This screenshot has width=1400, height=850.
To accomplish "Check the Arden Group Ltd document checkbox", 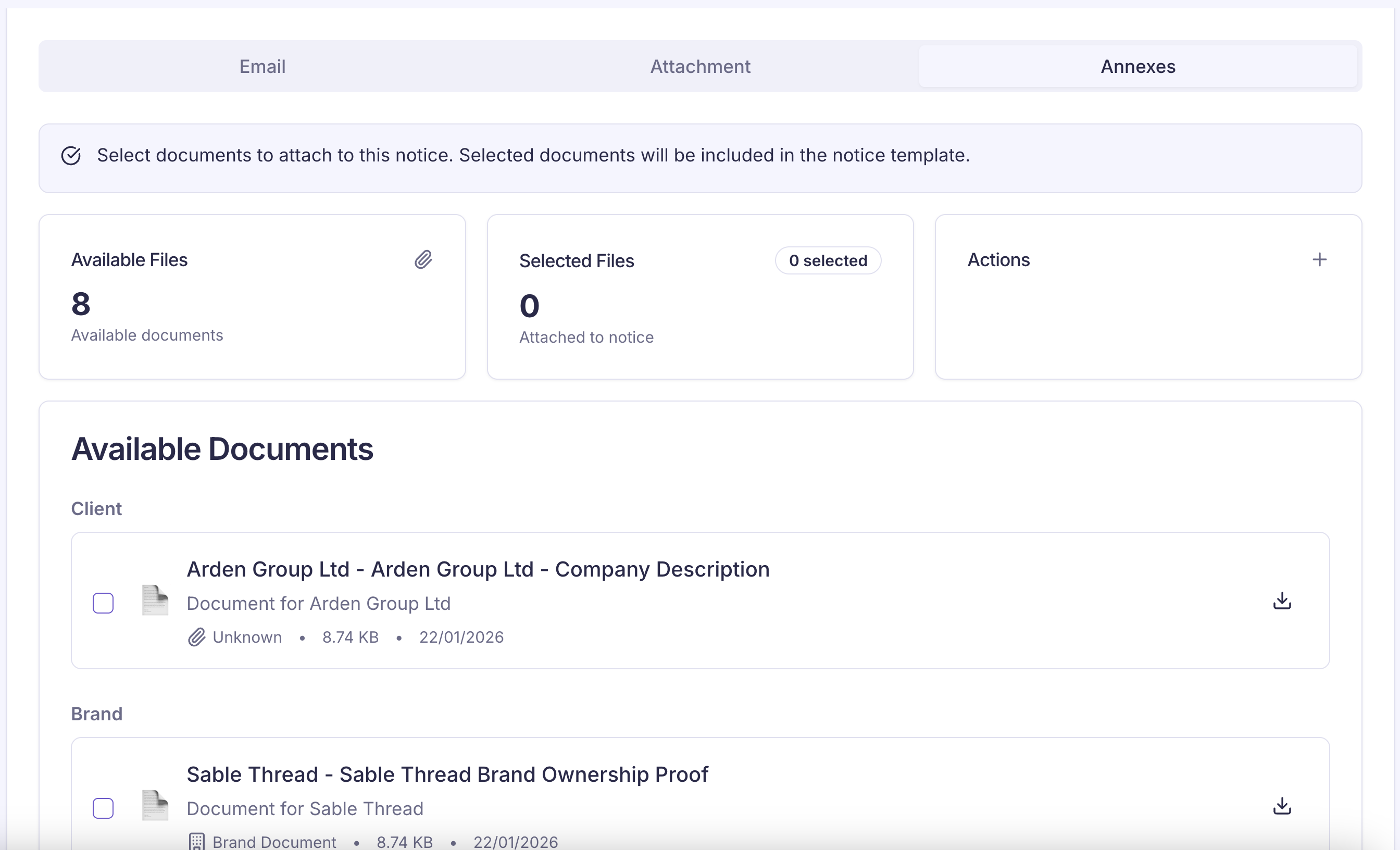I will [x=103, y=603].
